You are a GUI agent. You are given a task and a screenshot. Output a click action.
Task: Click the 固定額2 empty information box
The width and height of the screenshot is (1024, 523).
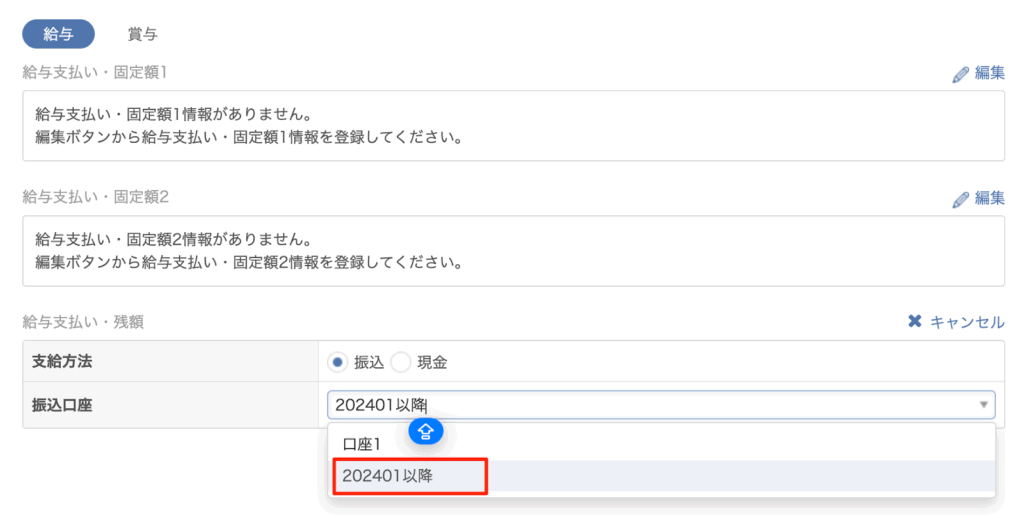512,252
